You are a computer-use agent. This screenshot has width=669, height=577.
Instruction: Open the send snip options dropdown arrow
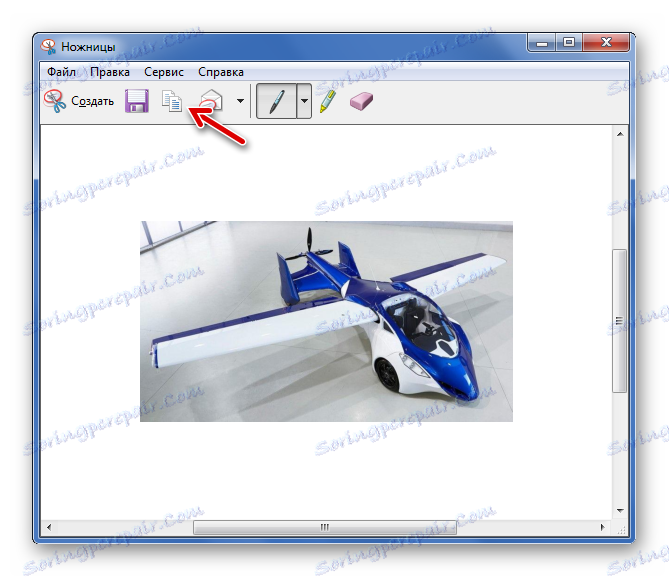[241, 101]
